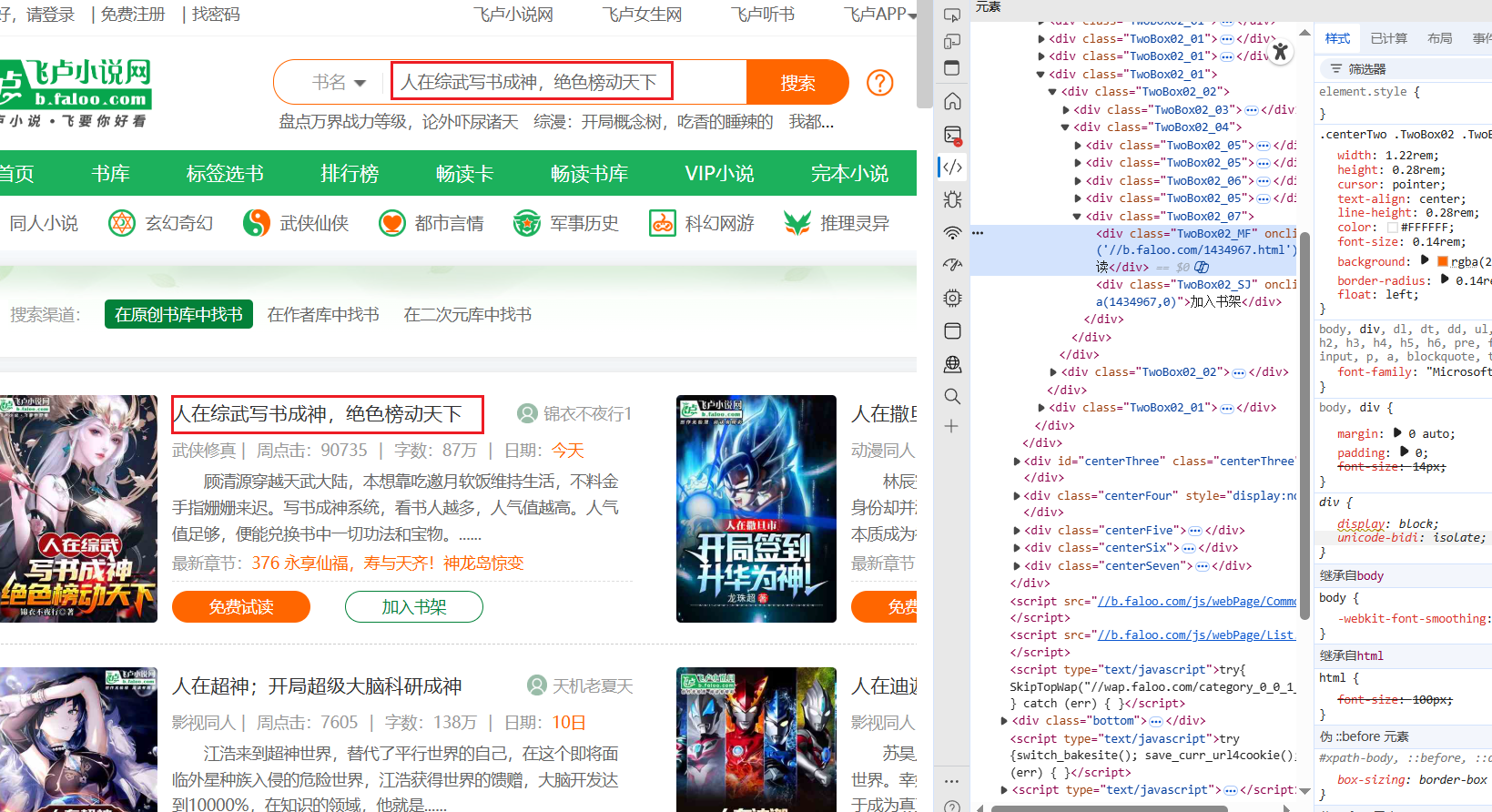The width and height of the screenshot is (1492, 812).
Task: Expand the TwoBox02_06 div node
Action: 1078,181
